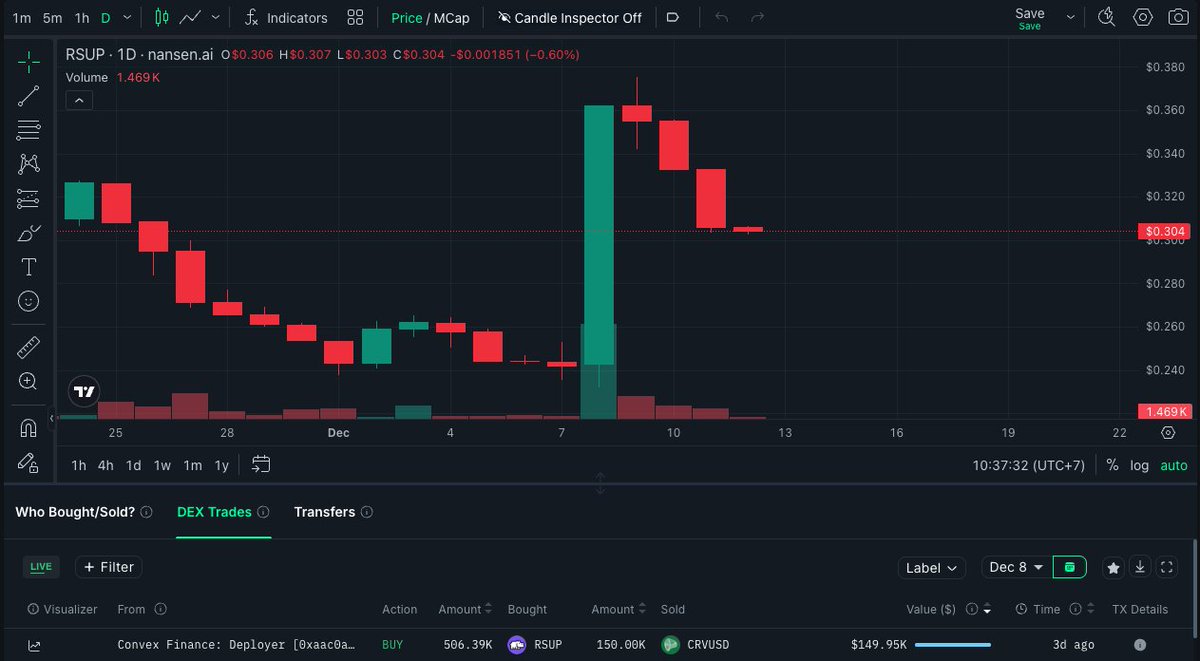1200x661 pixels.
Task: Select the trend line drawing tool
Action: click(28, 96)
